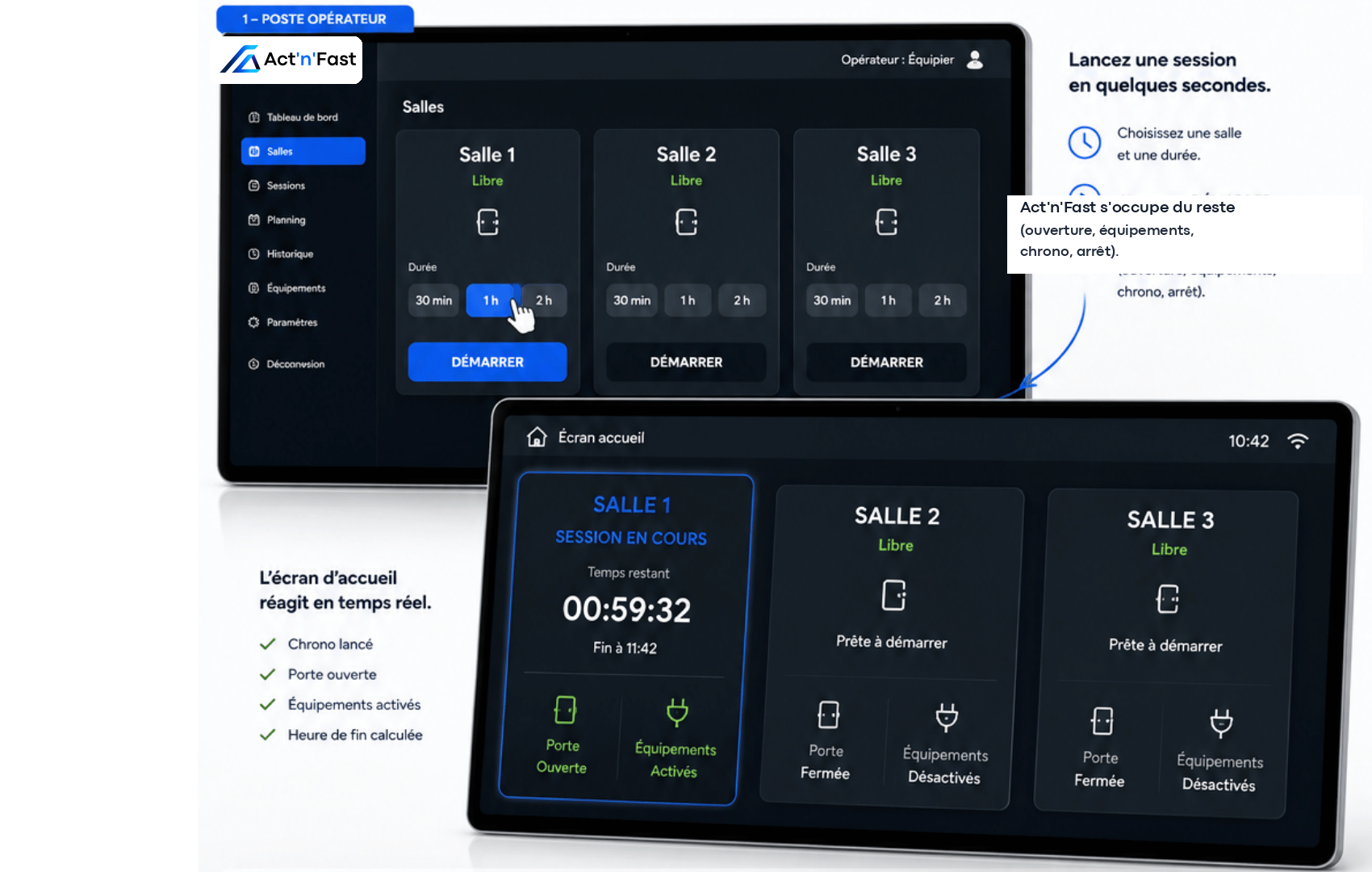Tap the SALLE 2 Porte Fermée door icon
This screenshot has width=1372, height=872.
point(829,715)
